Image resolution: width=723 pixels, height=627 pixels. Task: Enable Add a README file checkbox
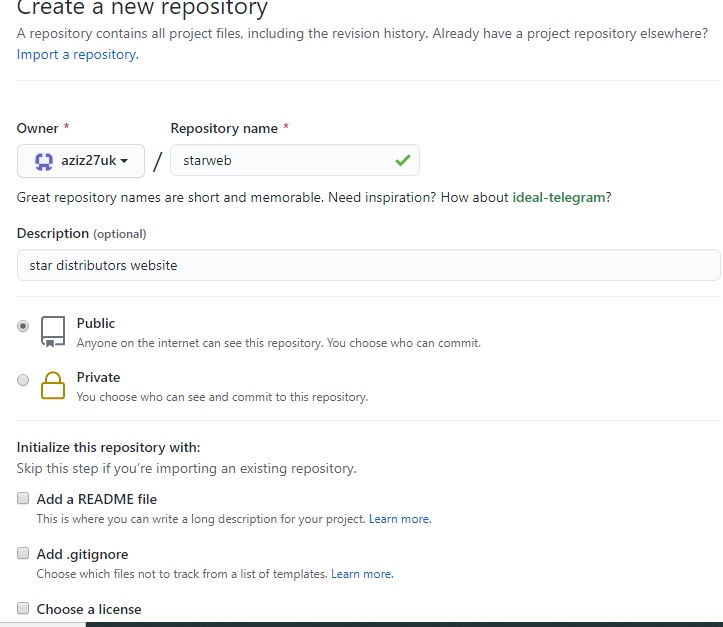click(23, 498)
